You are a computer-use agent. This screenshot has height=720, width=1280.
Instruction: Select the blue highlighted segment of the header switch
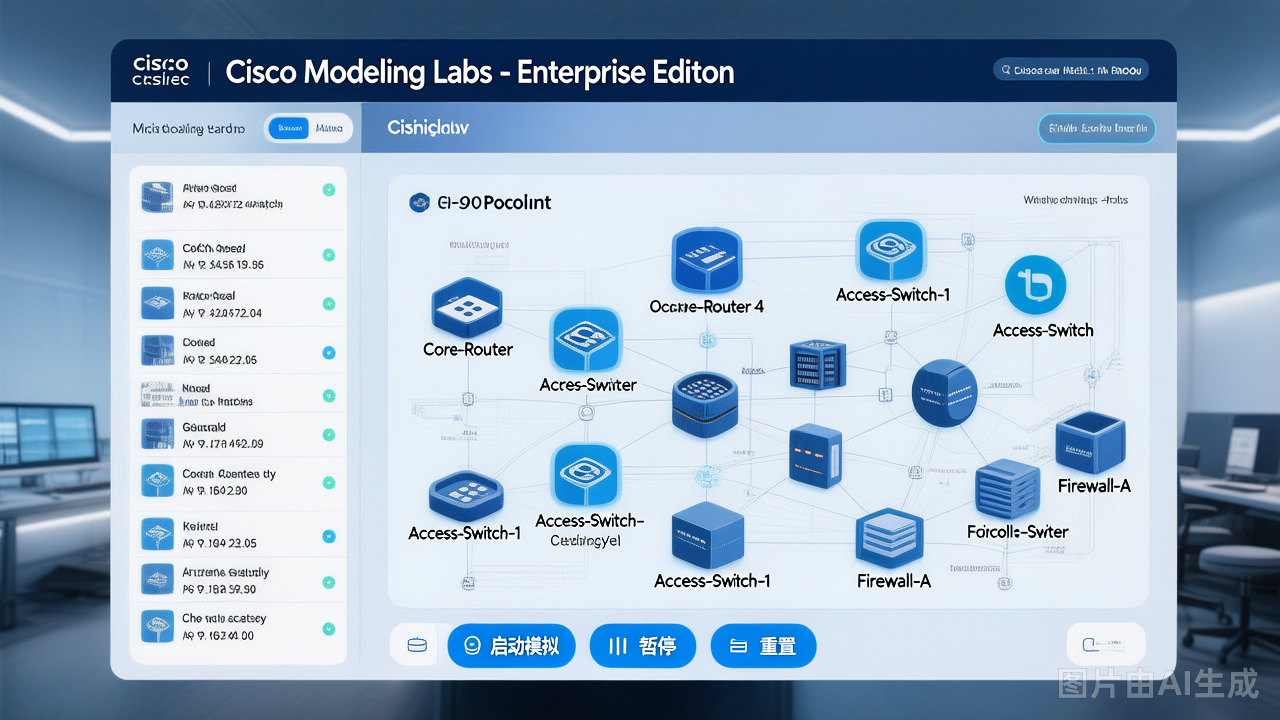tap(291, 128)
